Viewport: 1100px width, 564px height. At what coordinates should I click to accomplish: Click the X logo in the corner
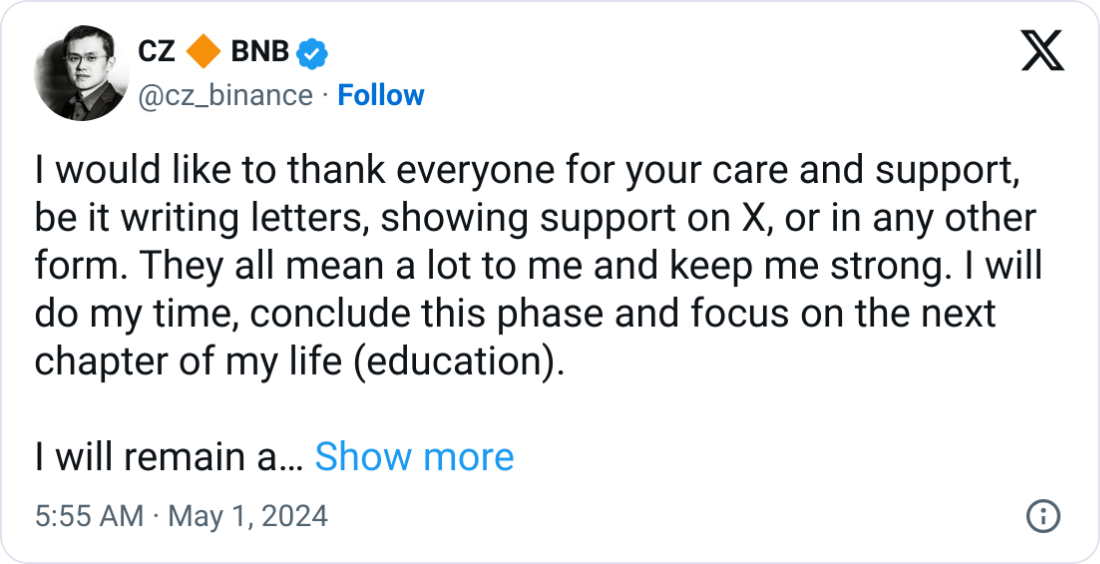click(x=1041, y=50)
